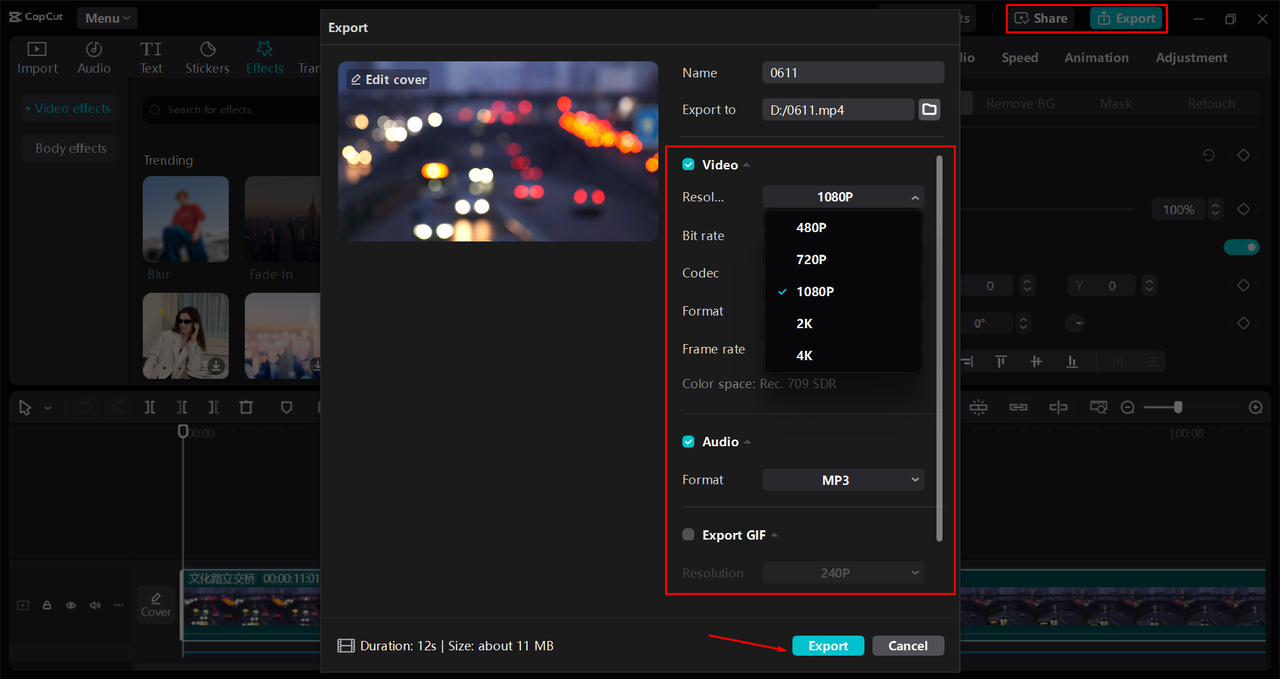The height and width of the screenshot is (679, 1280).
Task: Choose 480P resolution option
Action: coord(842,227)
